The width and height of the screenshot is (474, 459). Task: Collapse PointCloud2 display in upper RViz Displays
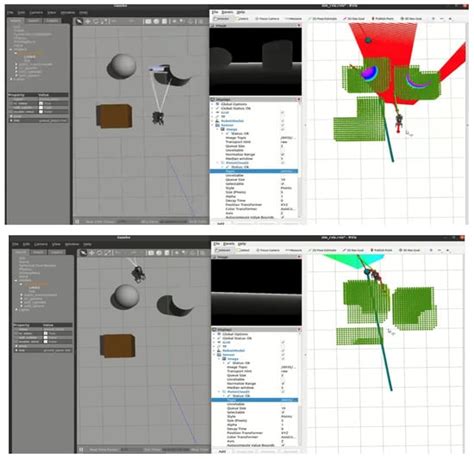pos(217,163)
